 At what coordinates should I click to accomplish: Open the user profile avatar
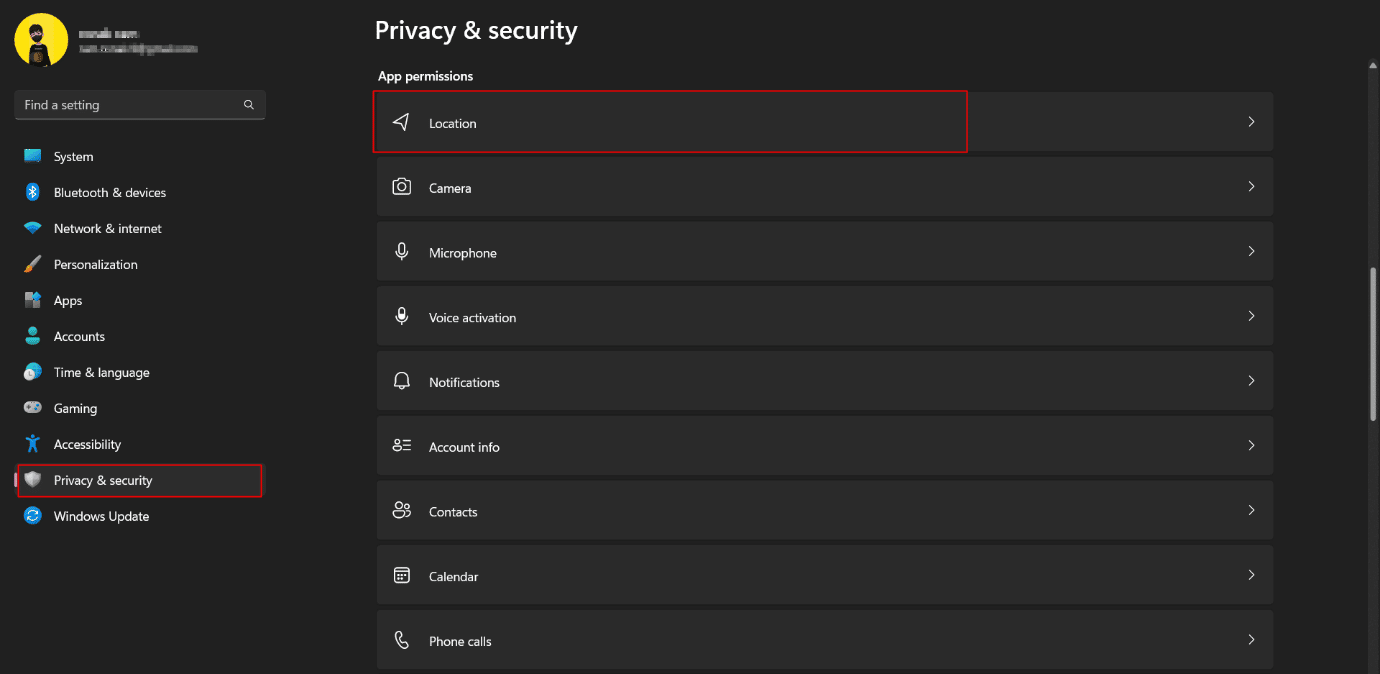(41, 40)
